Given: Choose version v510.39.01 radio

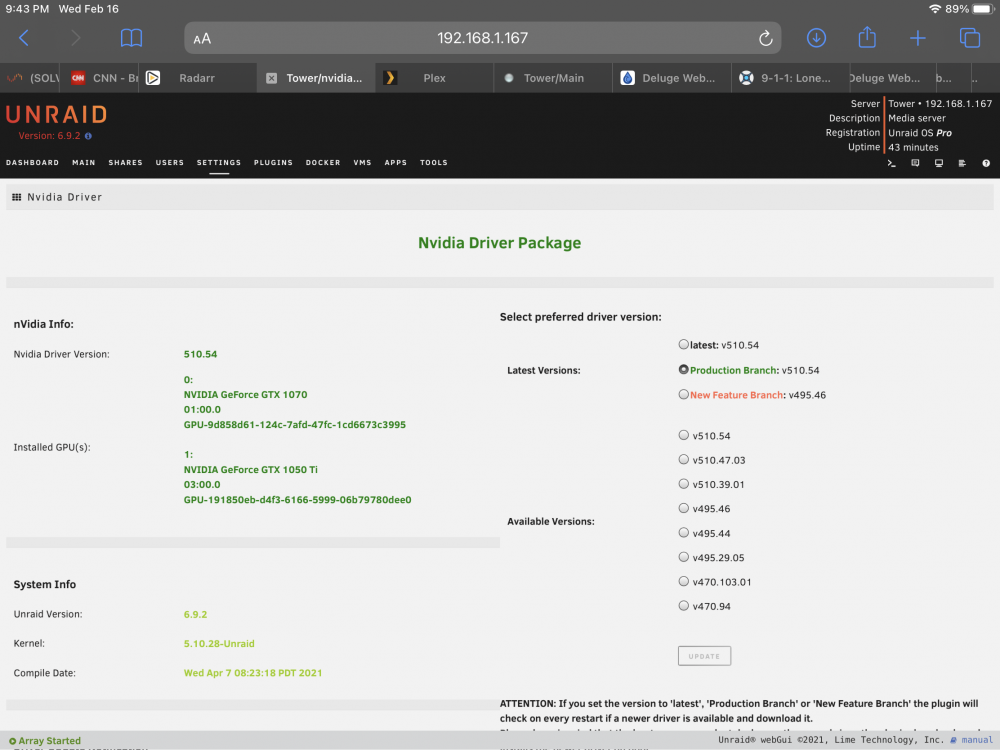Looking at the screenshot, I should click(684, 483).
